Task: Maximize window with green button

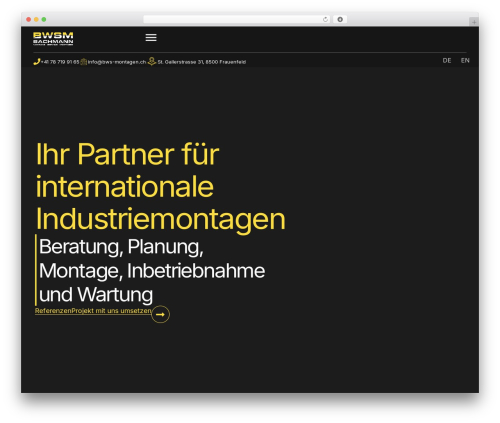Action: (x=44, y=20)
